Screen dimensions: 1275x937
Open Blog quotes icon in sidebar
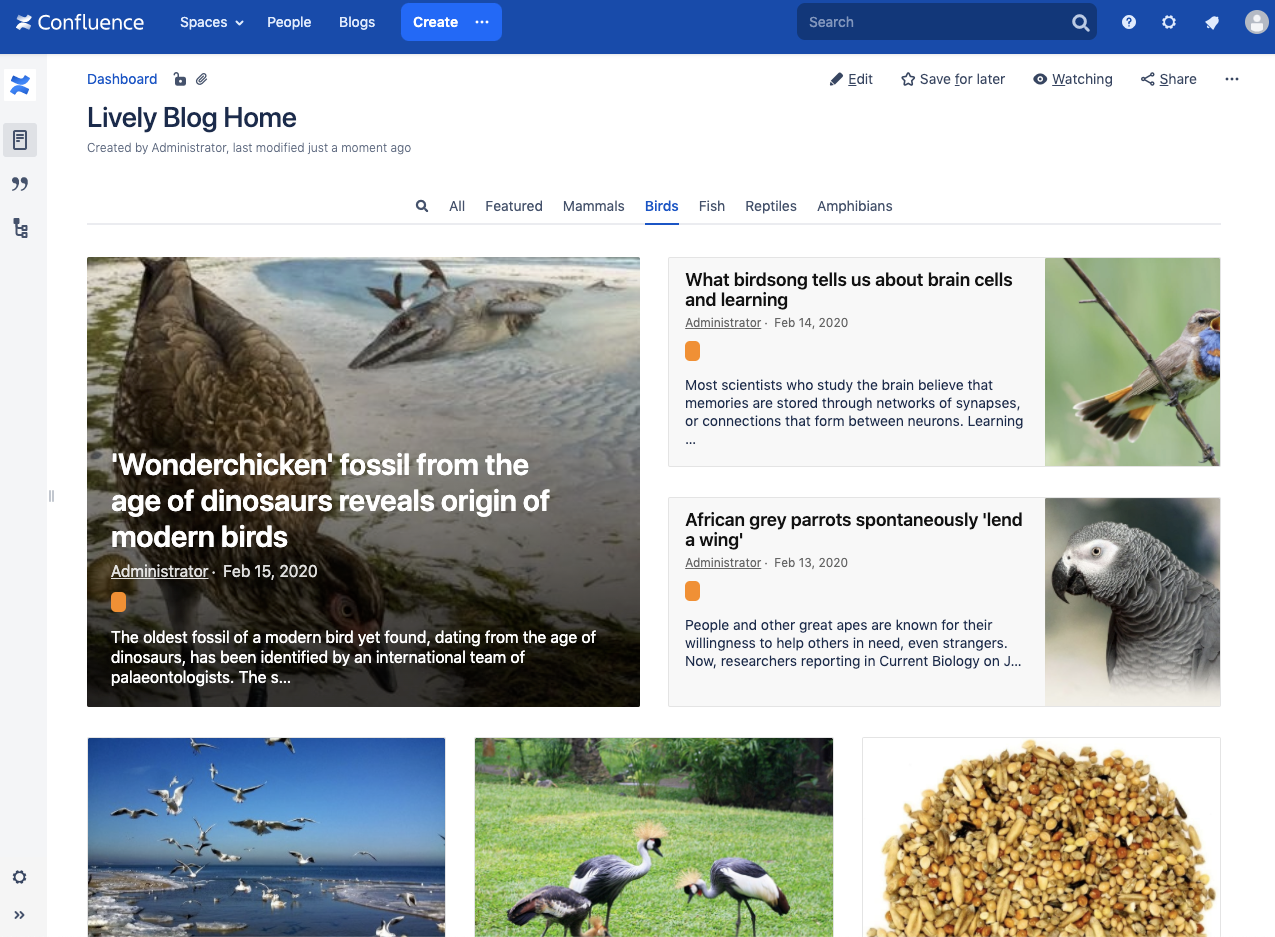click(x=20, y=184)
